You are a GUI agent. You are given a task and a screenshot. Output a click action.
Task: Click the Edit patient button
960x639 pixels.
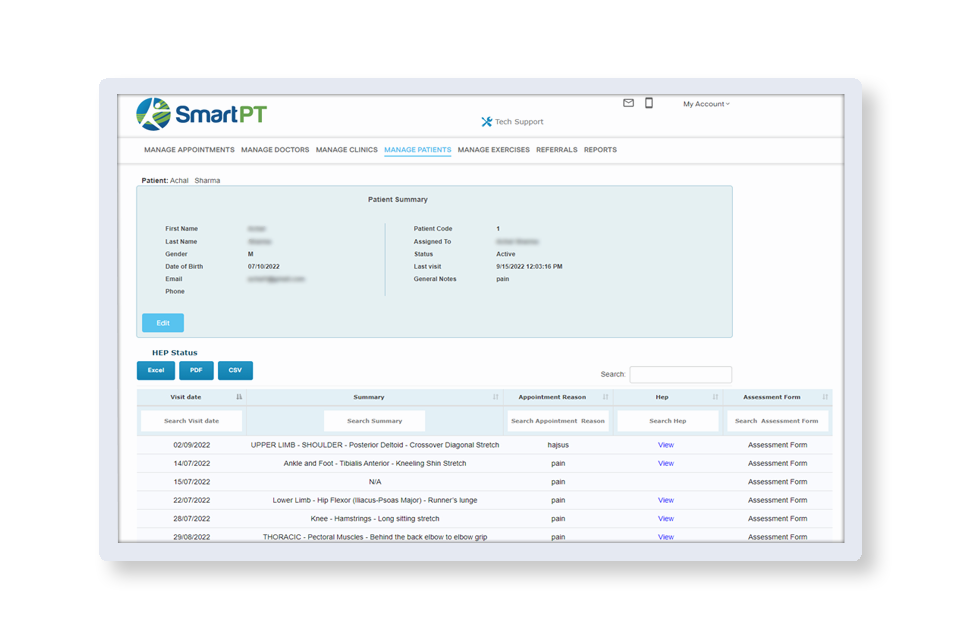pyautogui.click(x=163, y=323)
